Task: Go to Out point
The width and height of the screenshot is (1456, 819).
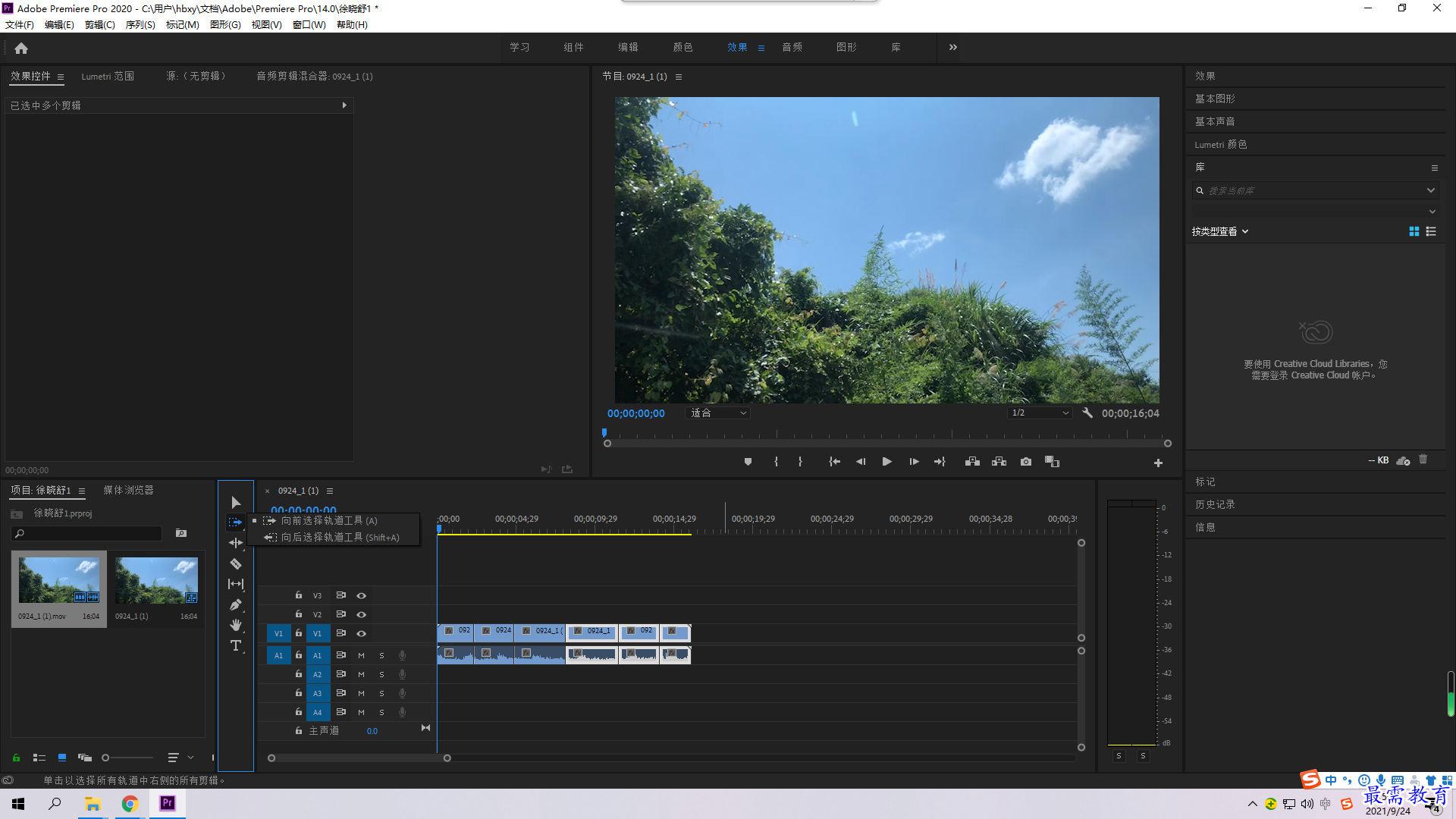Action: point(940,461)
